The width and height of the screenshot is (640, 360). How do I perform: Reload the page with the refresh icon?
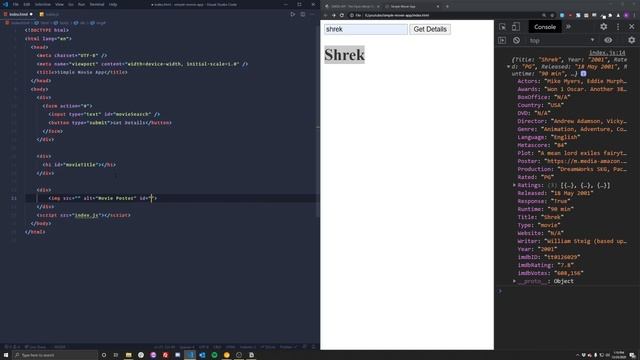click(x=342, y=16)
